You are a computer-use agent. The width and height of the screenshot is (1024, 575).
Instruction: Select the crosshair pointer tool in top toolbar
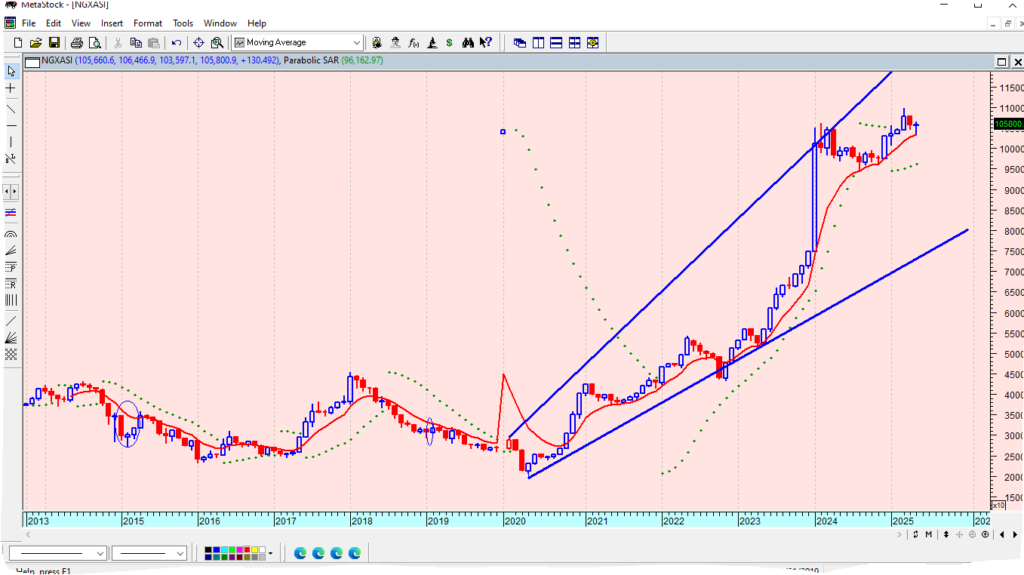198,43
